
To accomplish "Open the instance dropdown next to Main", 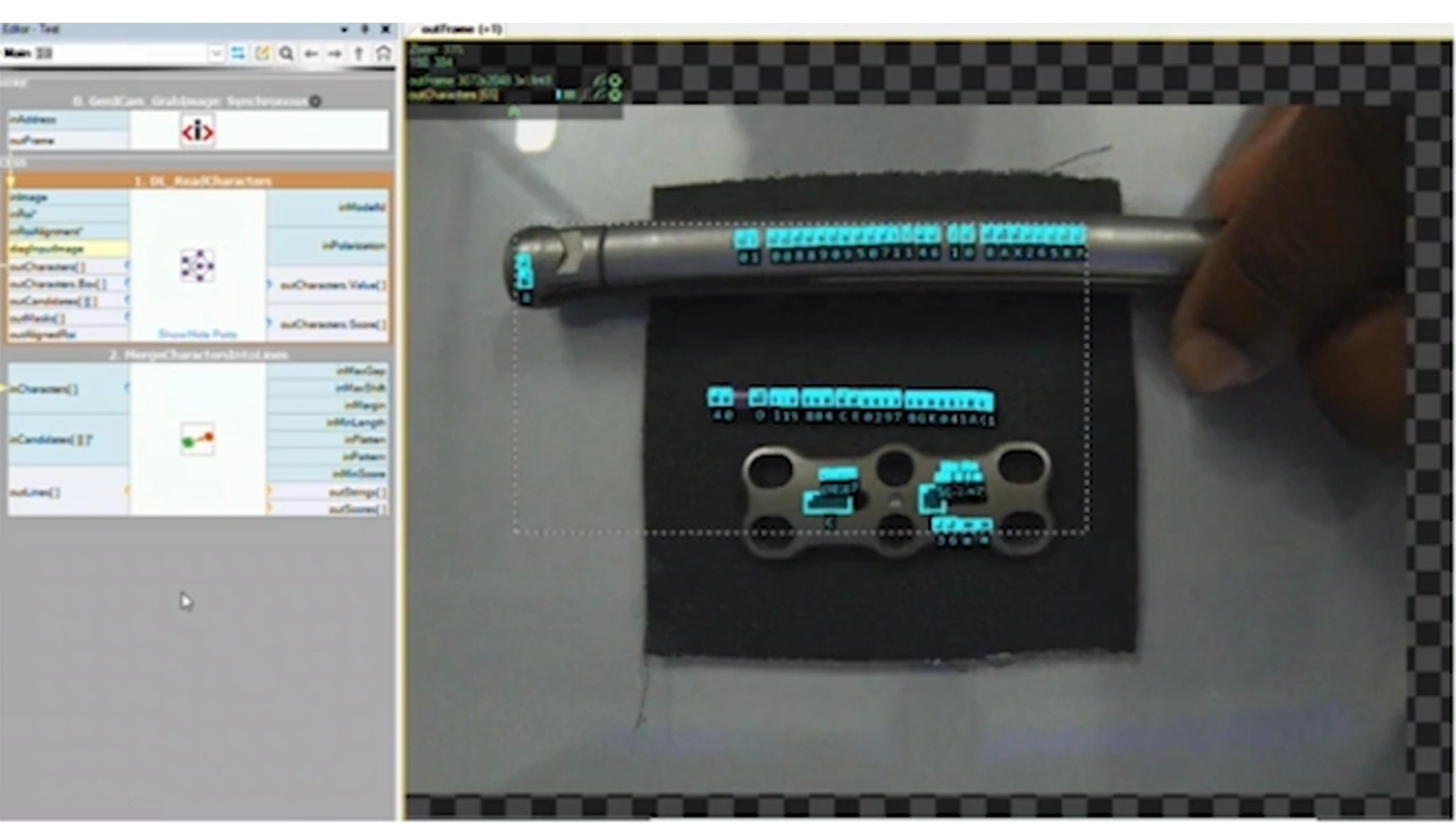I will coord(217,53).
